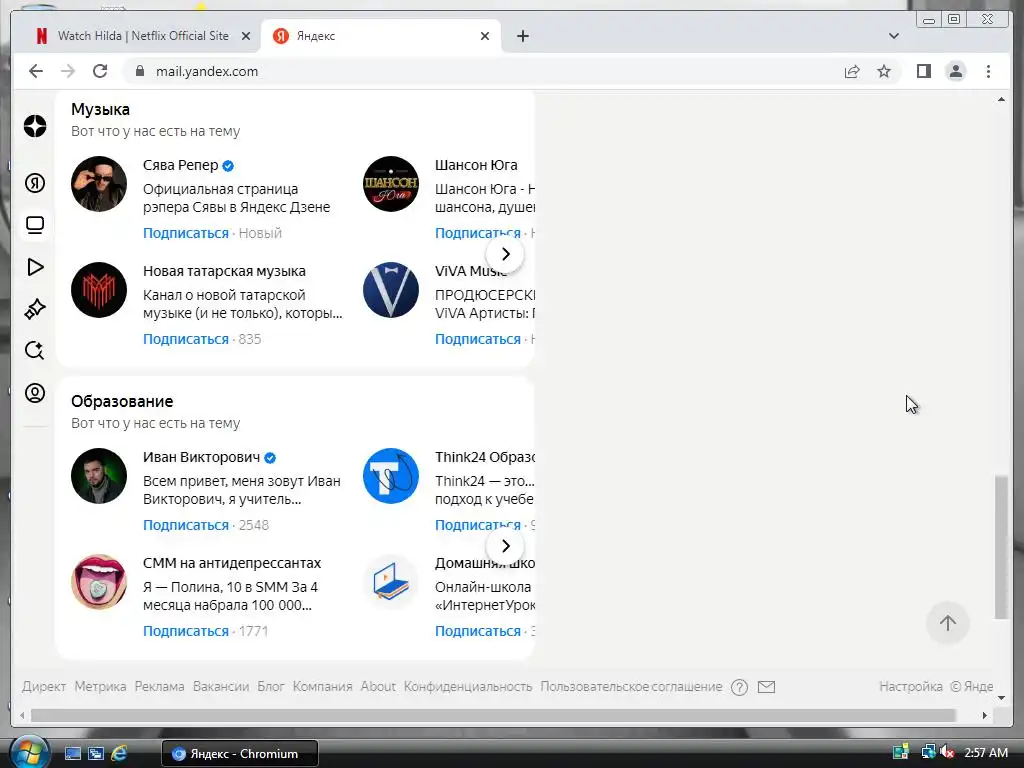Open Шансон Юга channel logo
This screenshot has width=1024, height=768.
[391, 184]
